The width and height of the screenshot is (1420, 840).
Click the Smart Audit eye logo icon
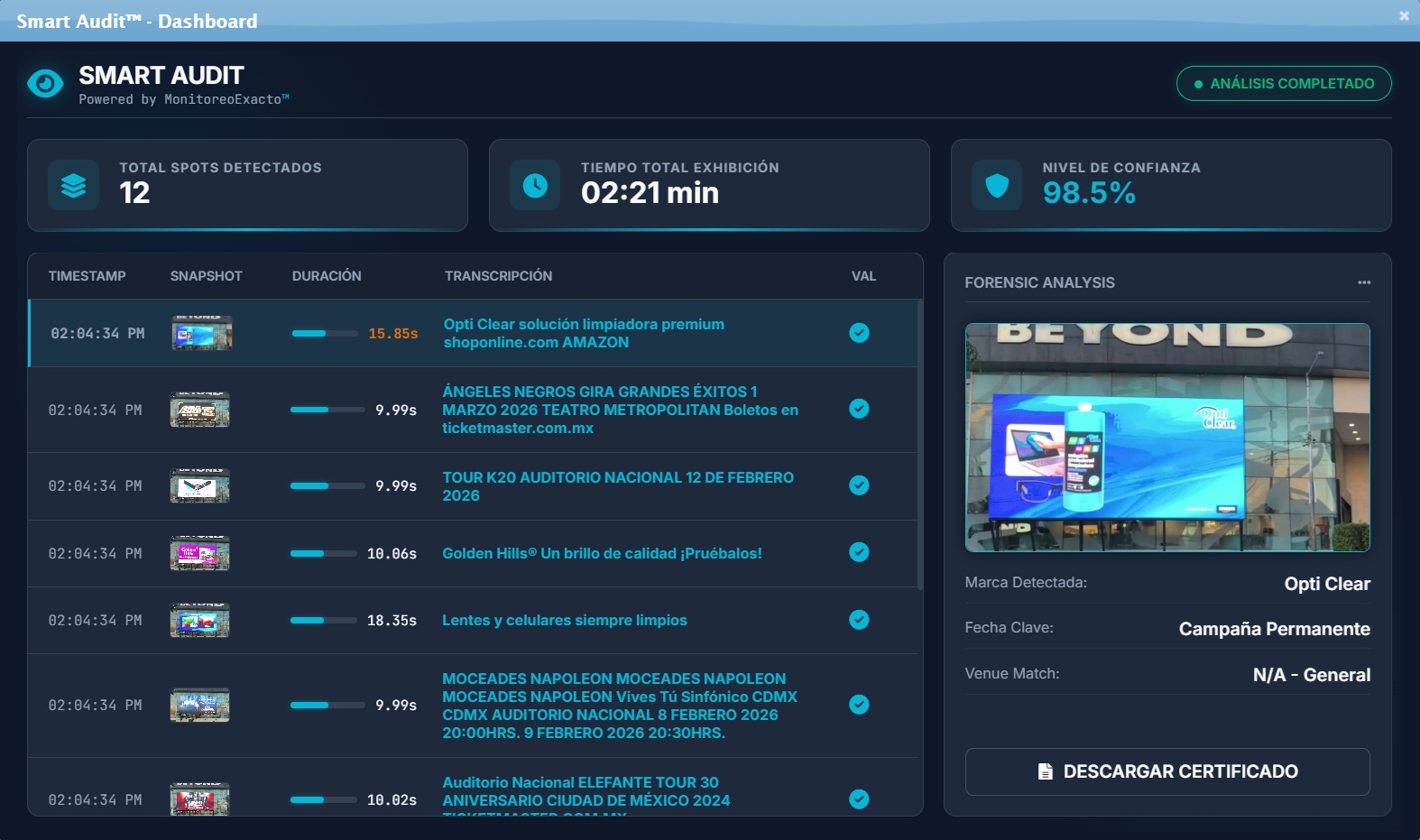coord(45,84)
